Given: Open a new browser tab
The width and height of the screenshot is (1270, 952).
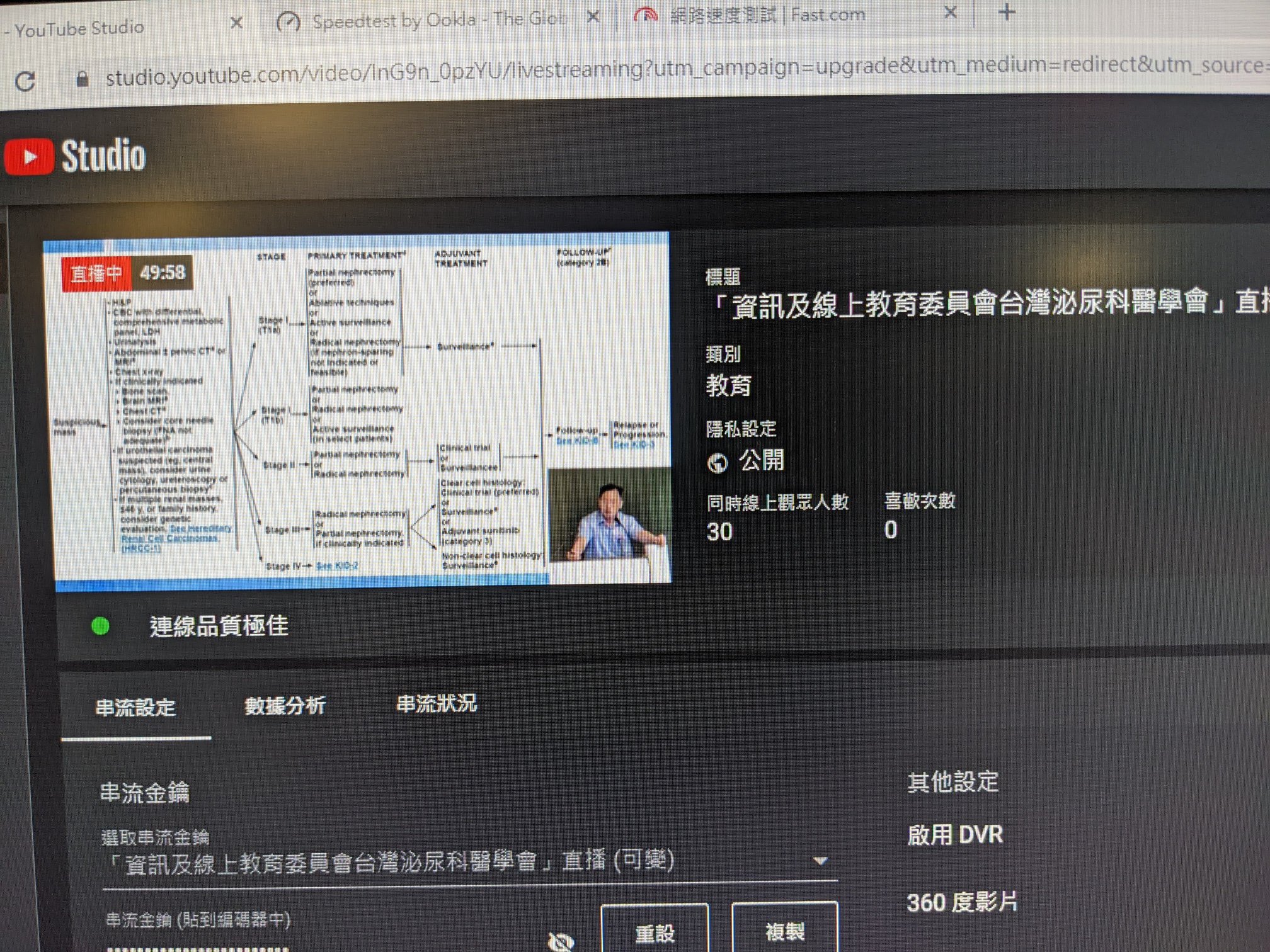Looking at the screenshot, I should [x=1006, y=12].
